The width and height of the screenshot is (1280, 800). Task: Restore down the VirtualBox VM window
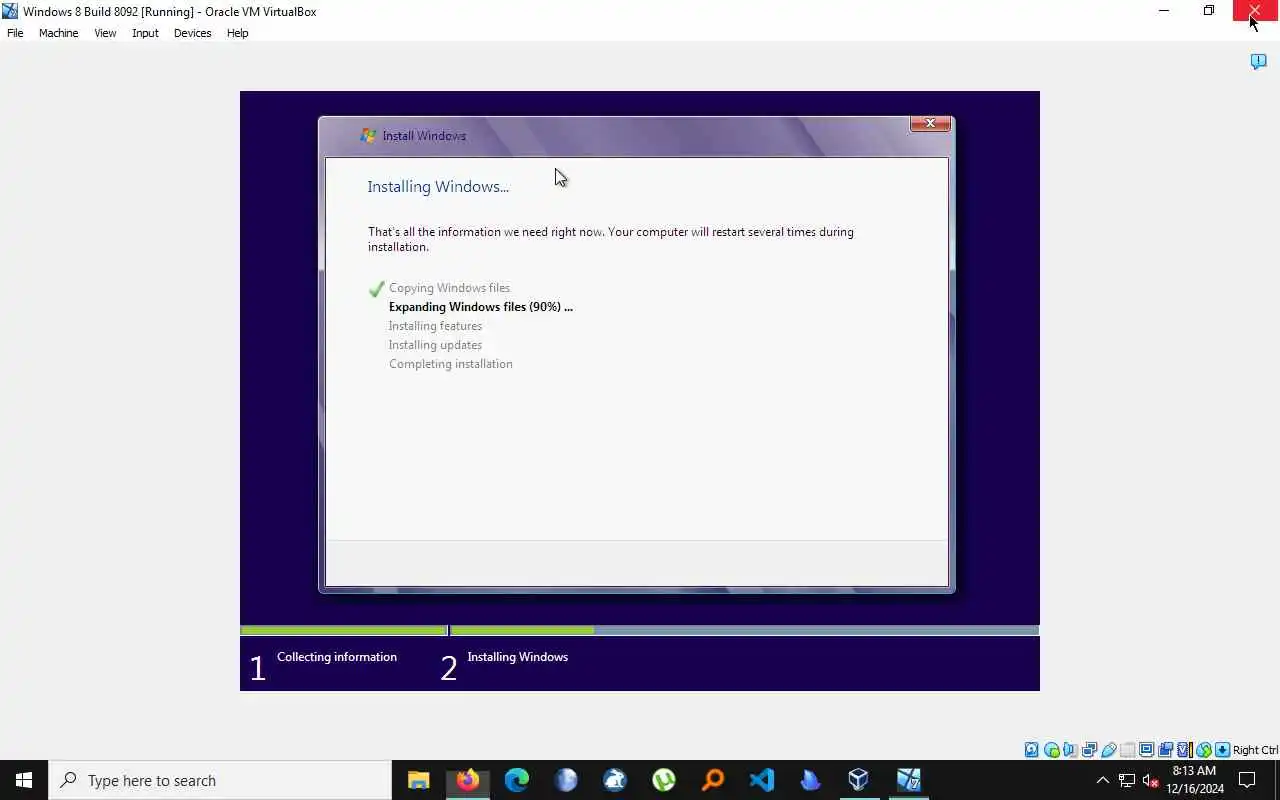(x=1209, y=11)
